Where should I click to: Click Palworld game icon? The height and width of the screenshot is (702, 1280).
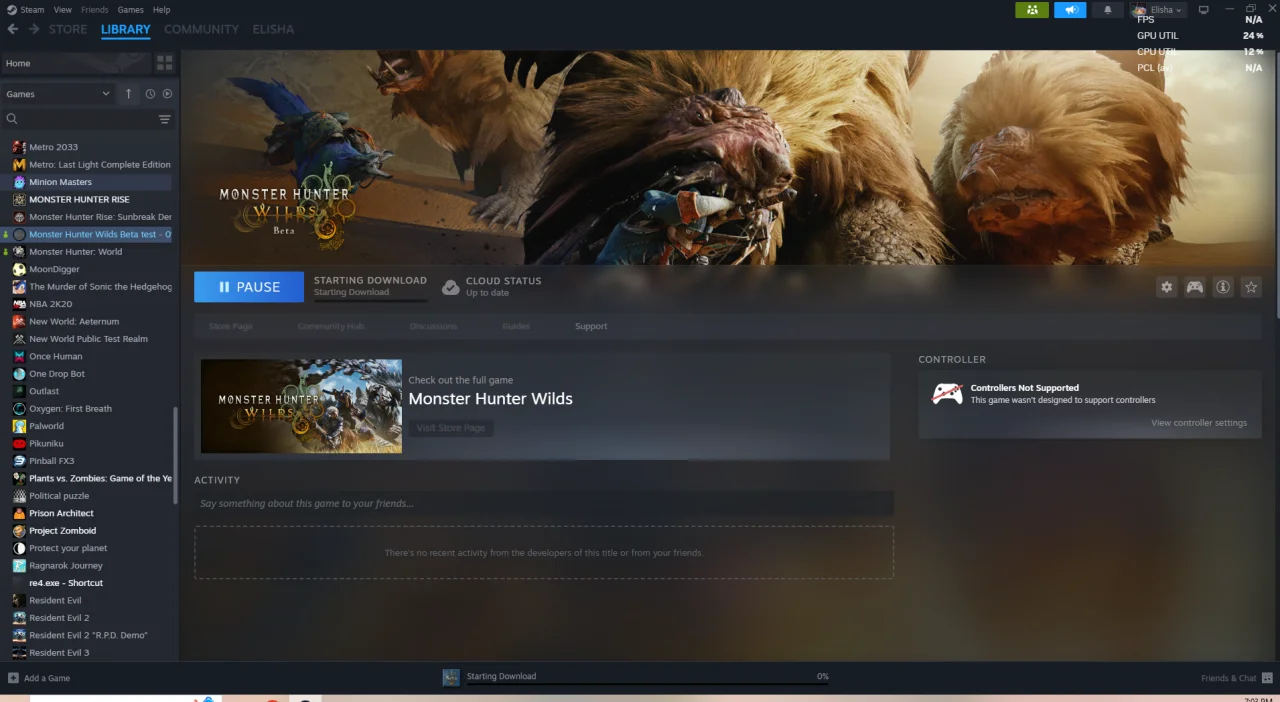tap(19, 426)
